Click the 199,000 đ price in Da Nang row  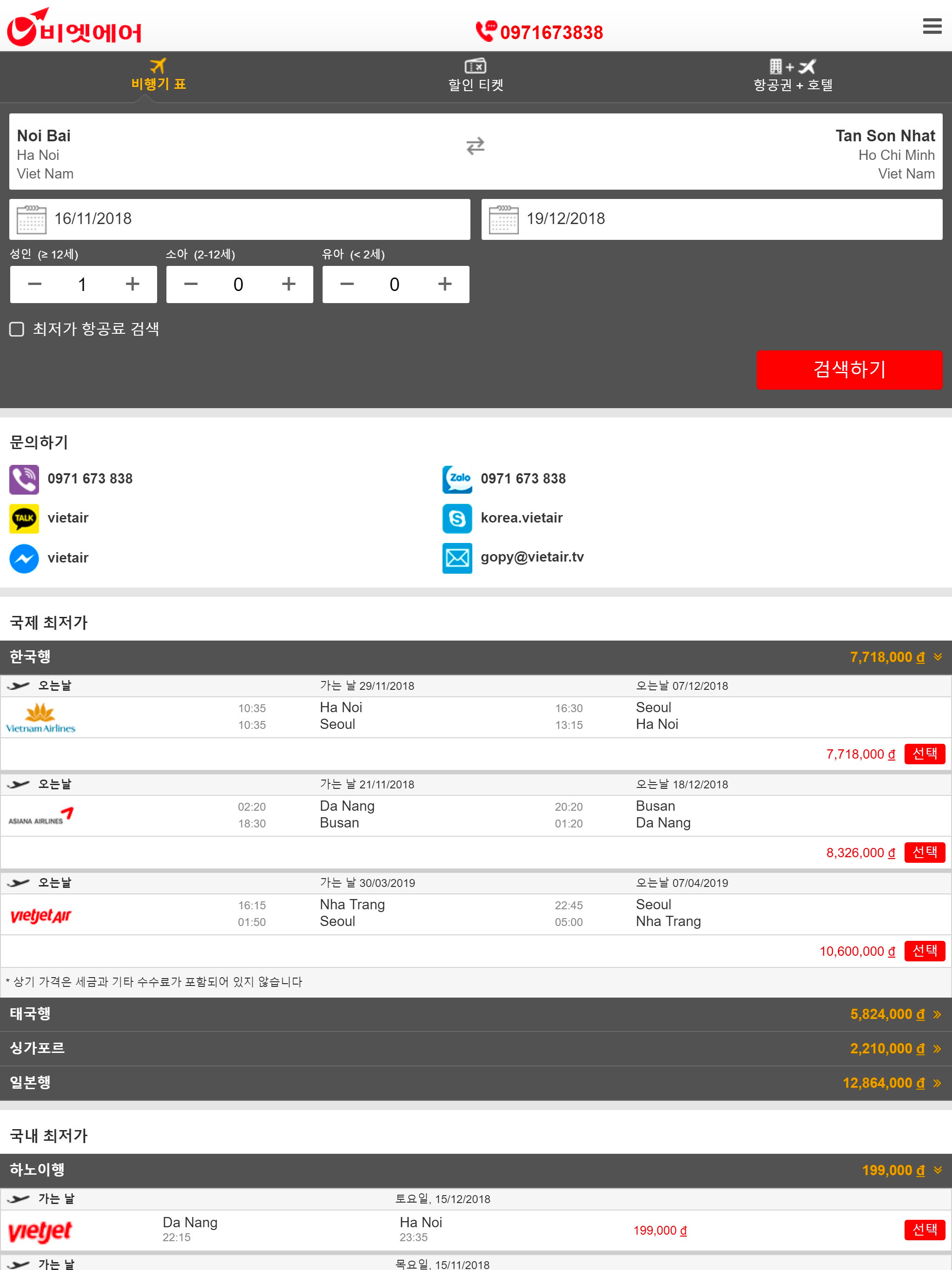[x=660, y=1231]
